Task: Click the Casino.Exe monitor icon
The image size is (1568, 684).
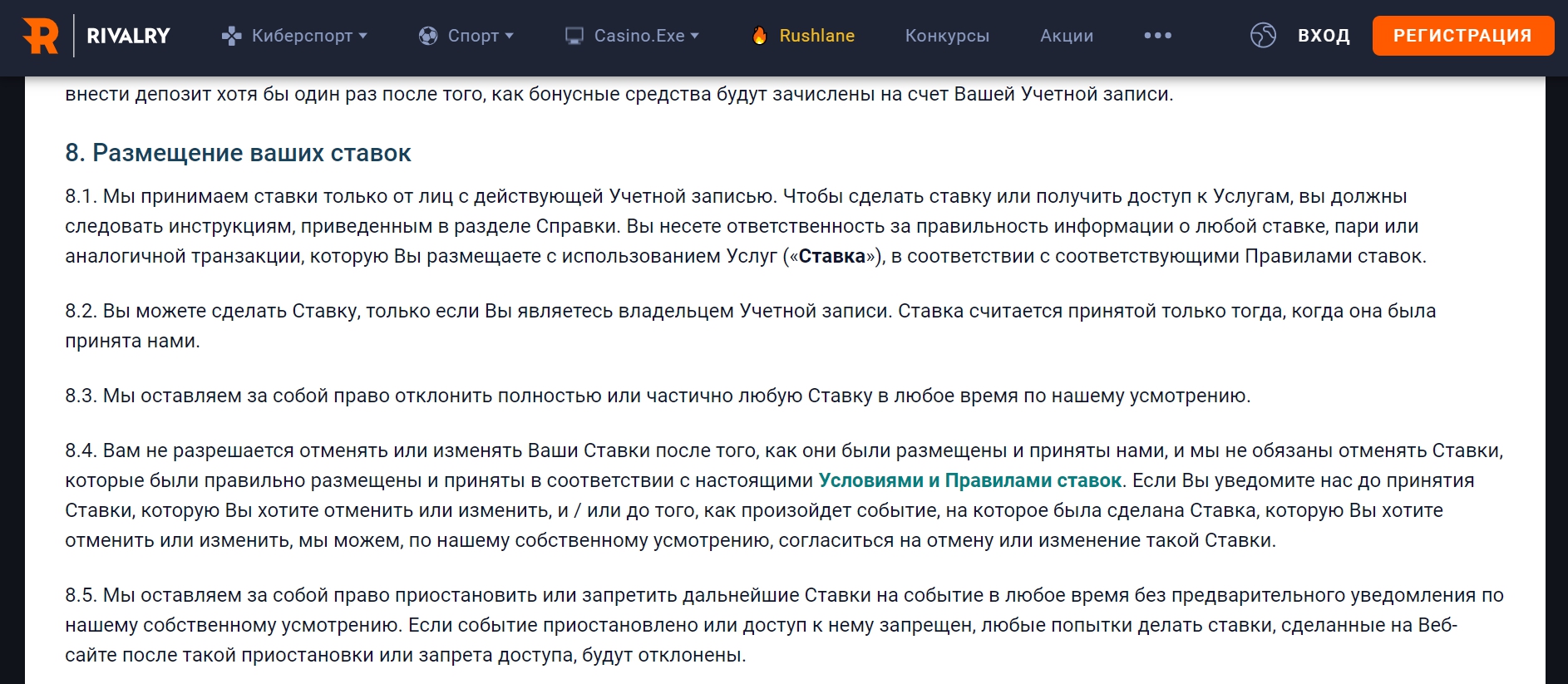Action: tap(574, 36)
